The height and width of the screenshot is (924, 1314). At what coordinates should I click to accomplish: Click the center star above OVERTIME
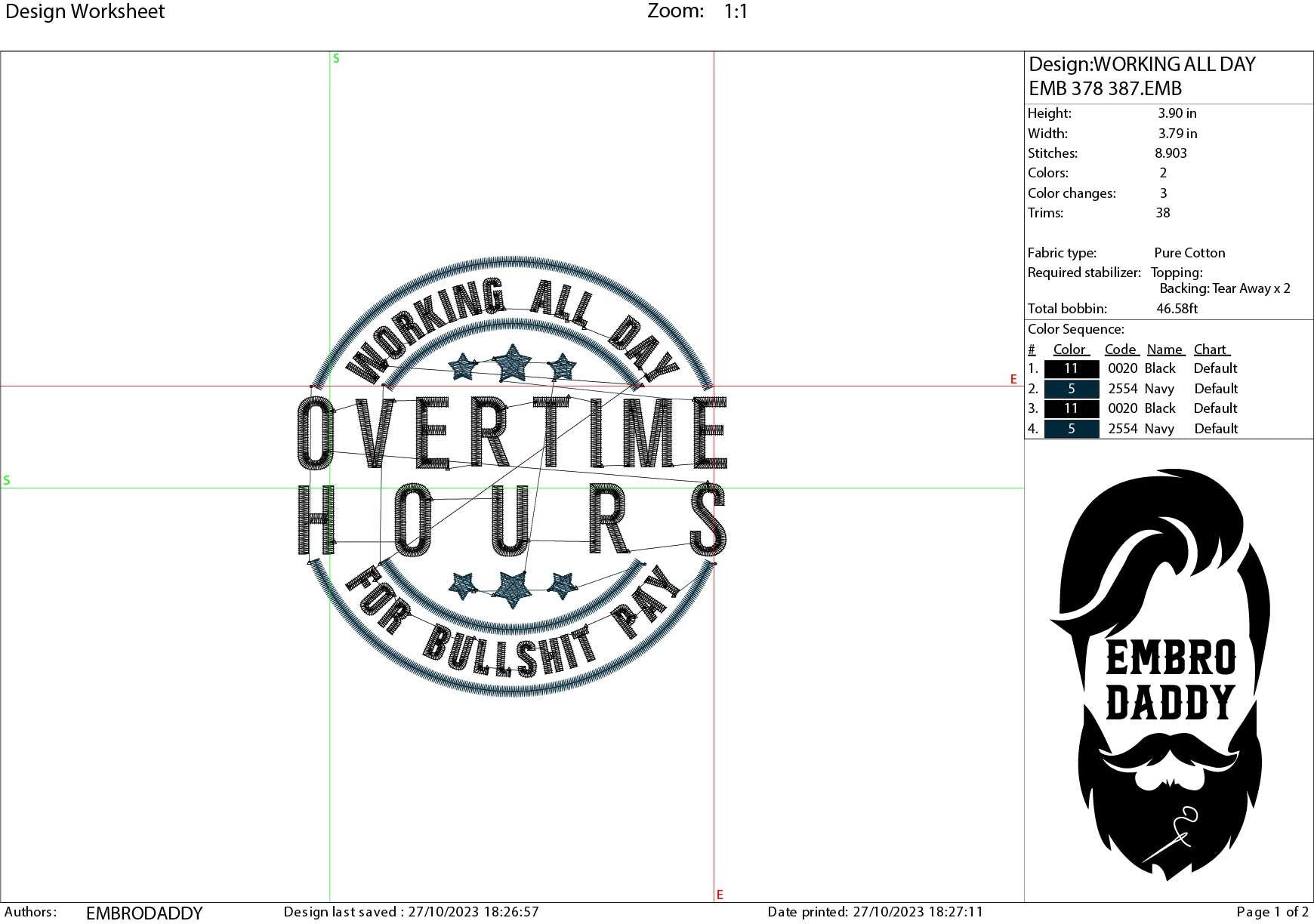coord(512,362)
